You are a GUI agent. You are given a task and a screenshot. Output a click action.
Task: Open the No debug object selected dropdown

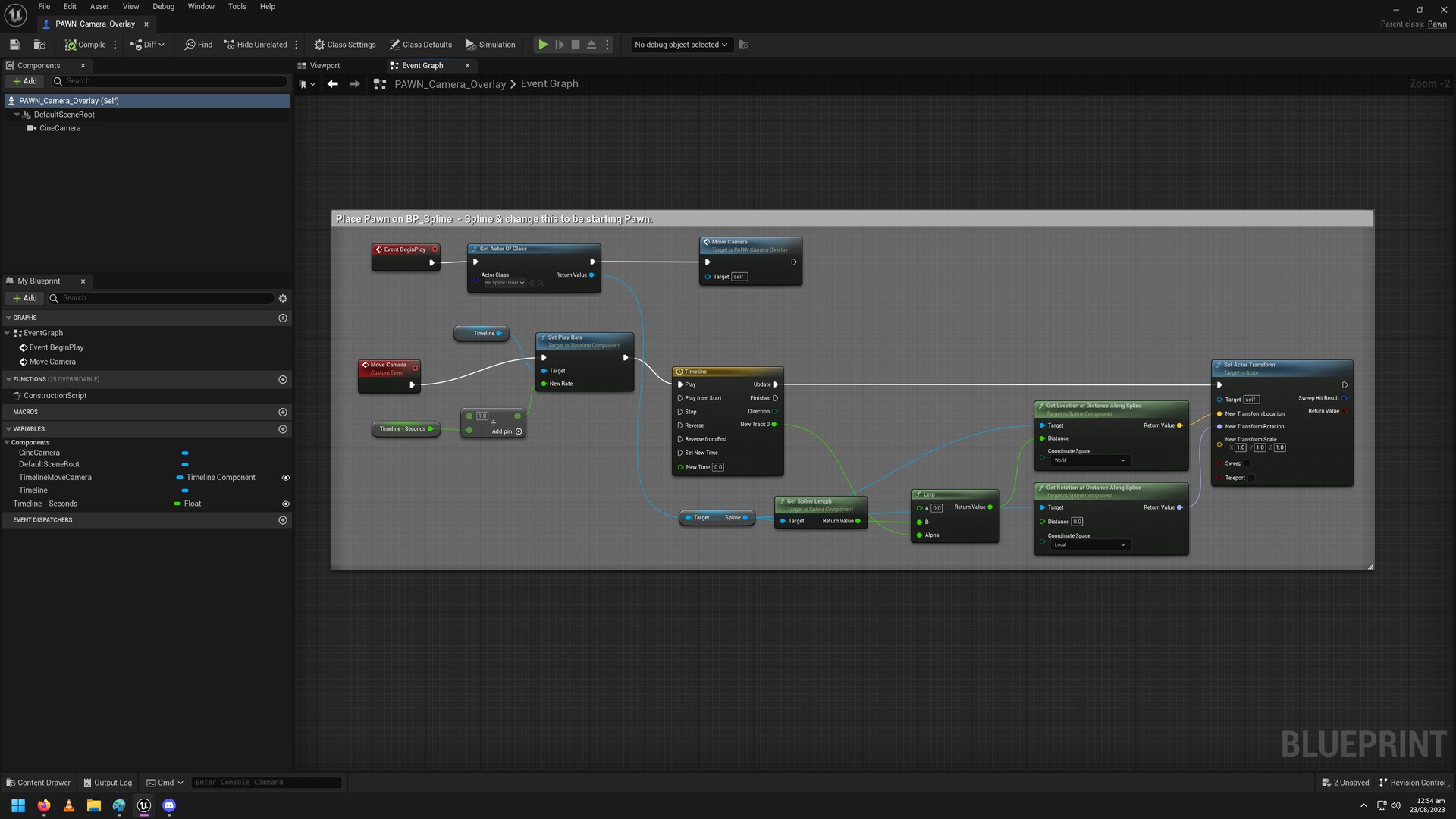coord(679,45)
